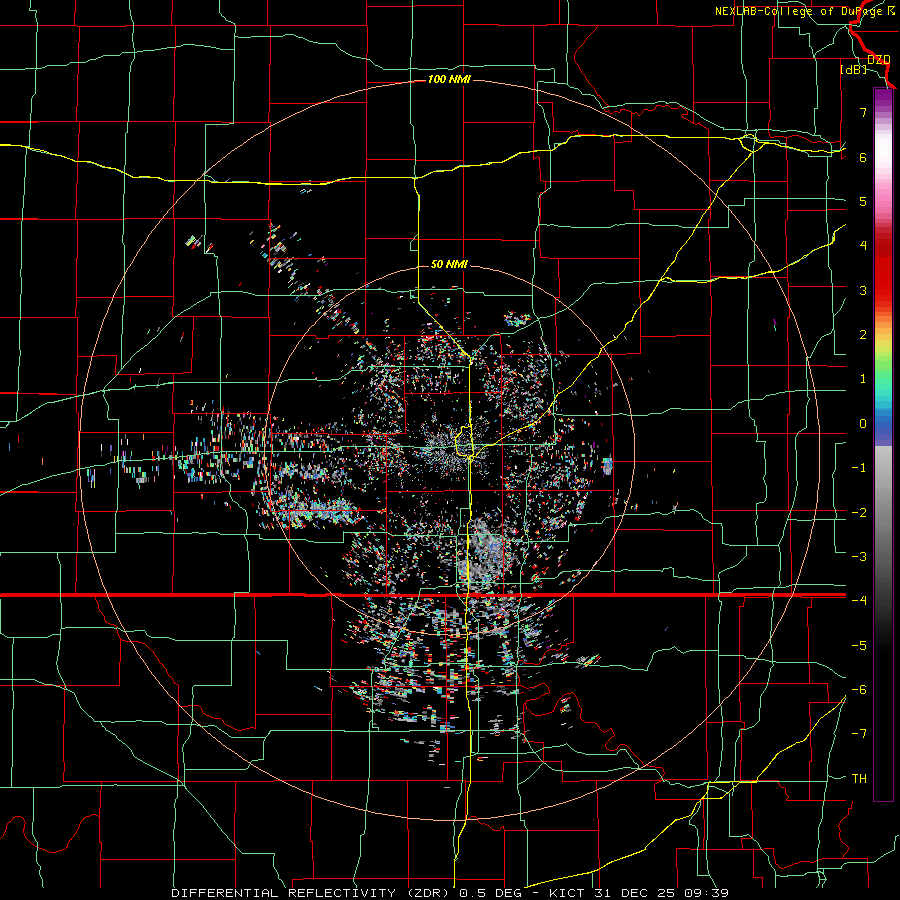Click the "100 NMI" range ring label
900x900 pixels.
(449, 79)
